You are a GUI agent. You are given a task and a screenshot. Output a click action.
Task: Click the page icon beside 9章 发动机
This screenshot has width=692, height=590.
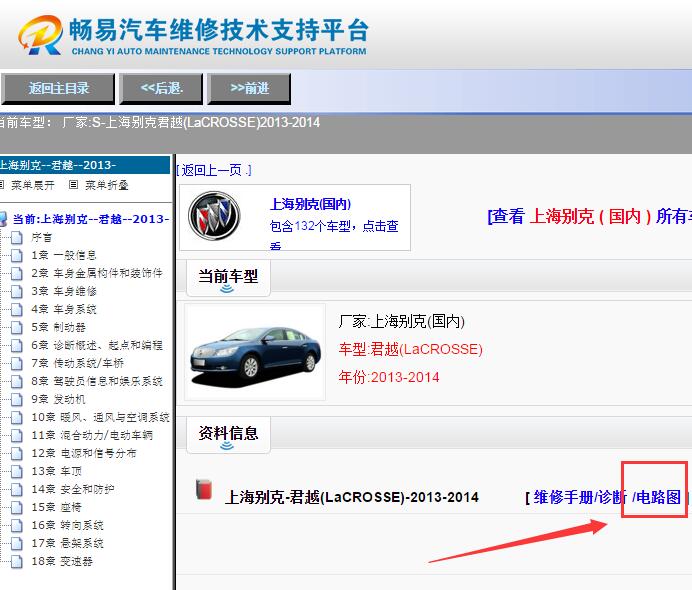tap(17, 399)
